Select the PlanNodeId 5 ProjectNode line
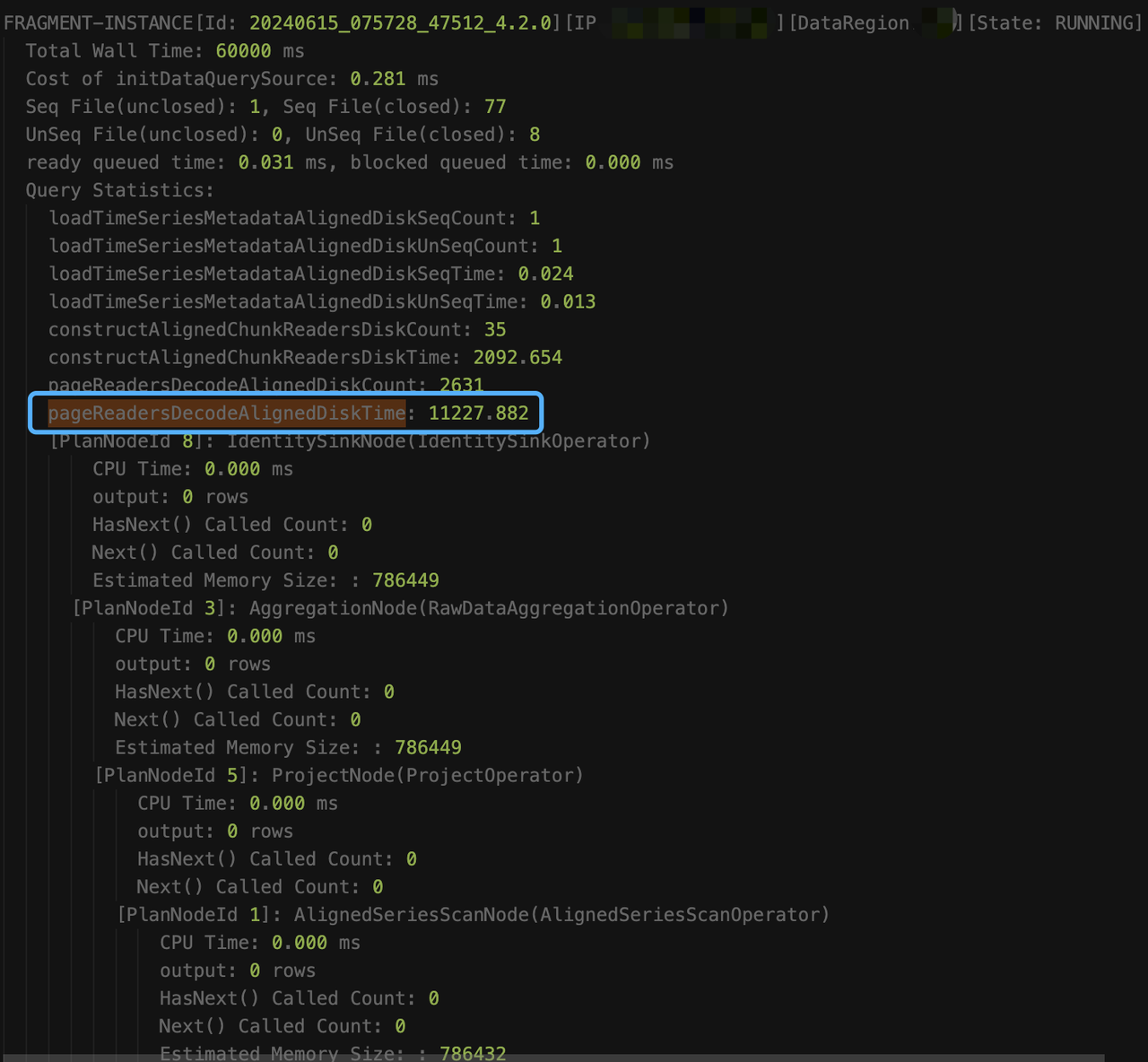The width and height of the screenshot is (1148, 1062). pos(339,775)
